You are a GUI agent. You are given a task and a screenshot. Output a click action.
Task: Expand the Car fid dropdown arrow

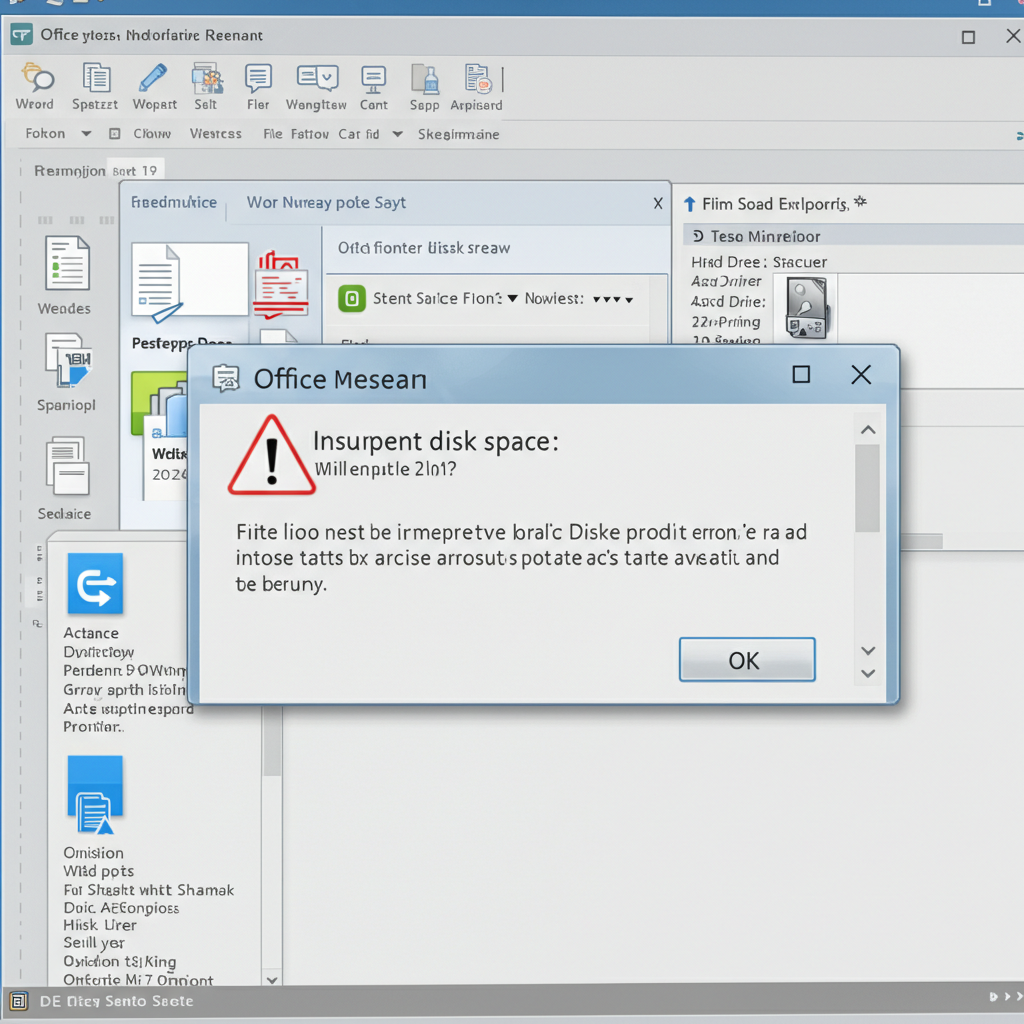click(397, 134)
